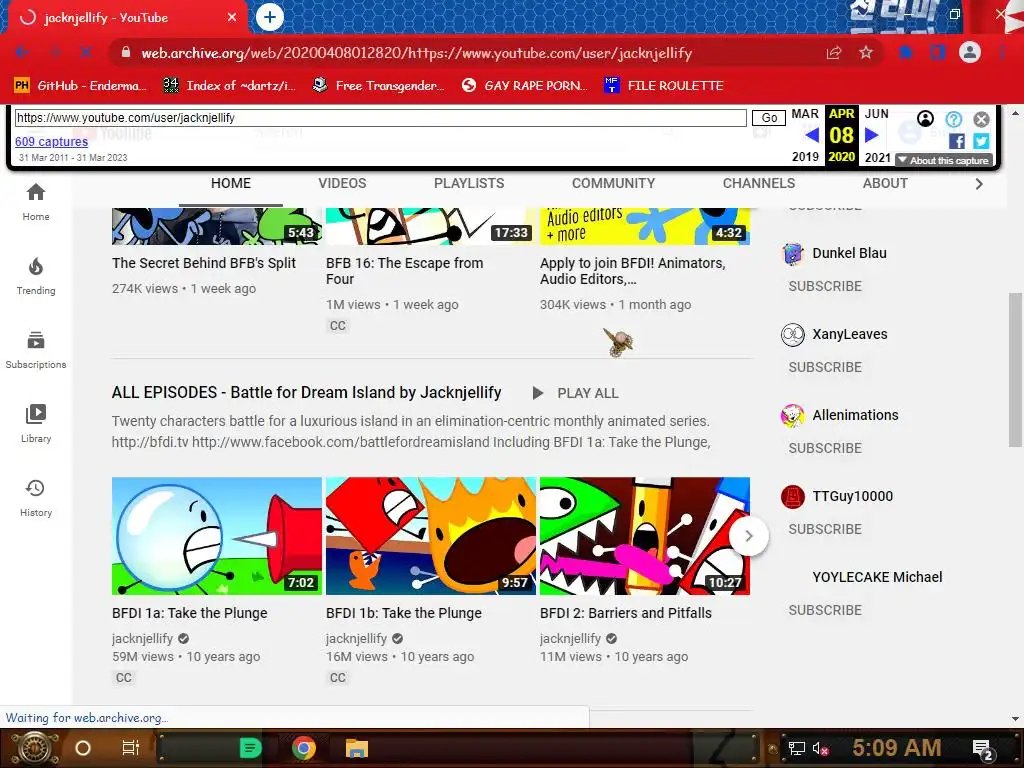Open the extensions puzzle icon

905,52
